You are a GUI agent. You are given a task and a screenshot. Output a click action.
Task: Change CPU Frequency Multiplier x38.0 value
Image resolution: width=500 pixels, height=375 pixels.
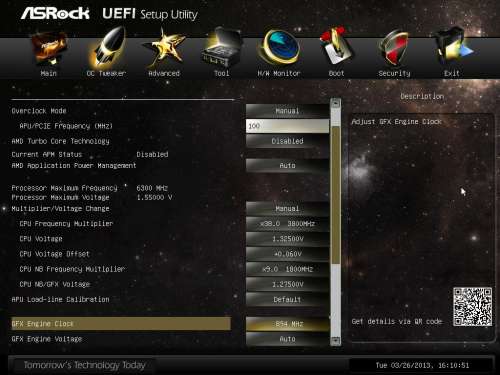(x=287, y=224)
